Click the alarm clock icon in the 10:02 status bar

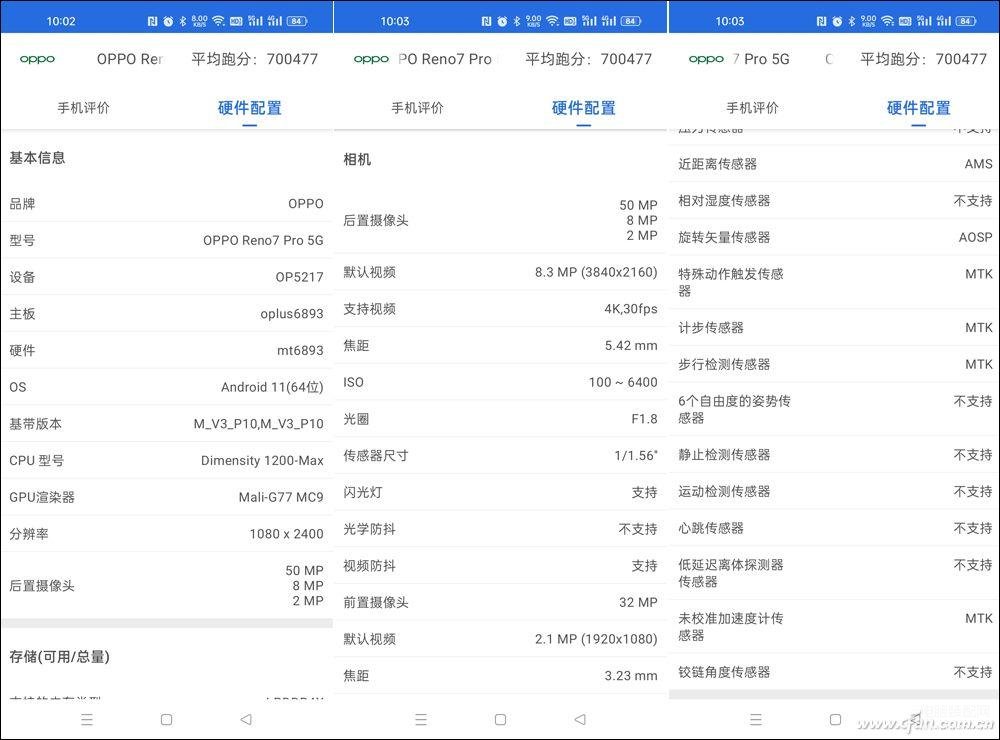168,21
